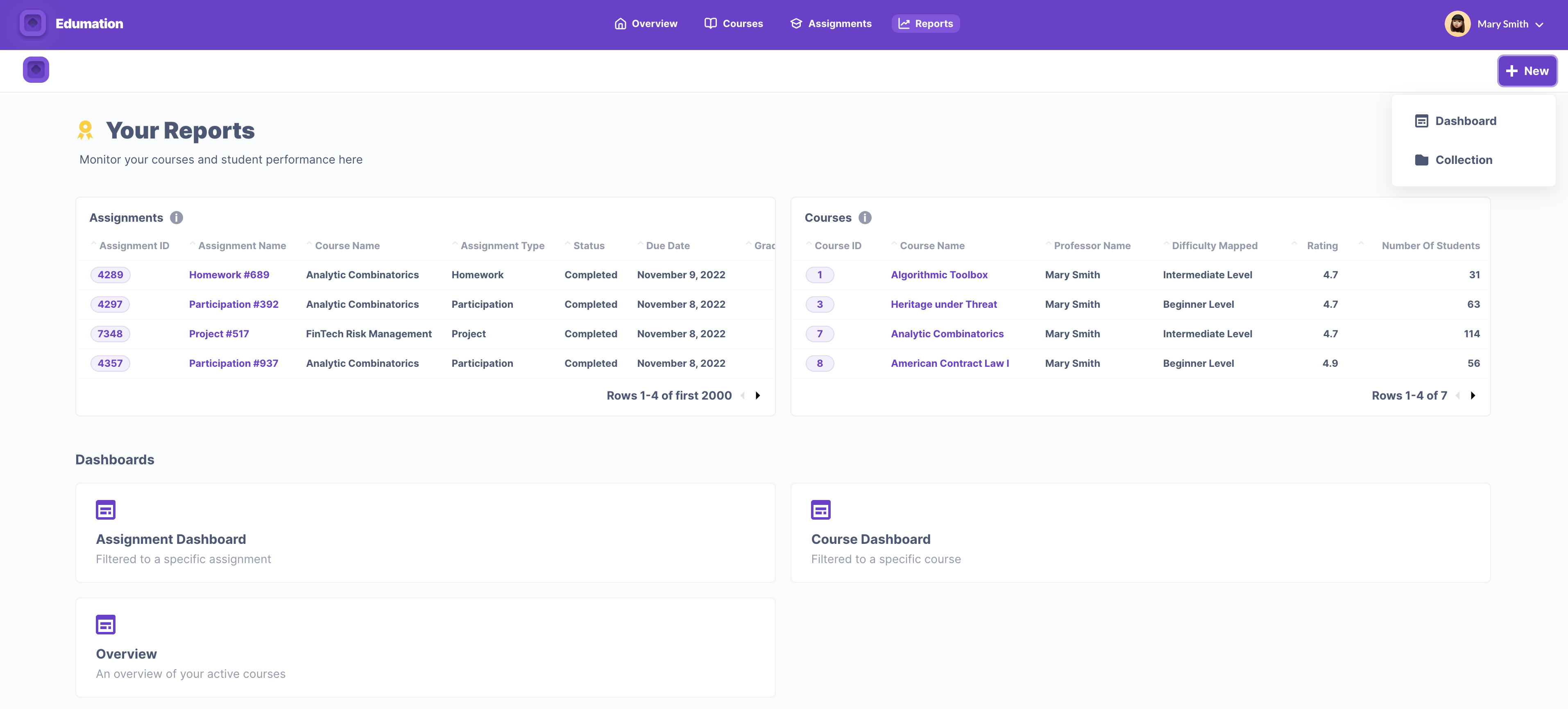
Task: Click the assignment ID badge 4289
Action: pyautogui.click(x=110, y=275)
